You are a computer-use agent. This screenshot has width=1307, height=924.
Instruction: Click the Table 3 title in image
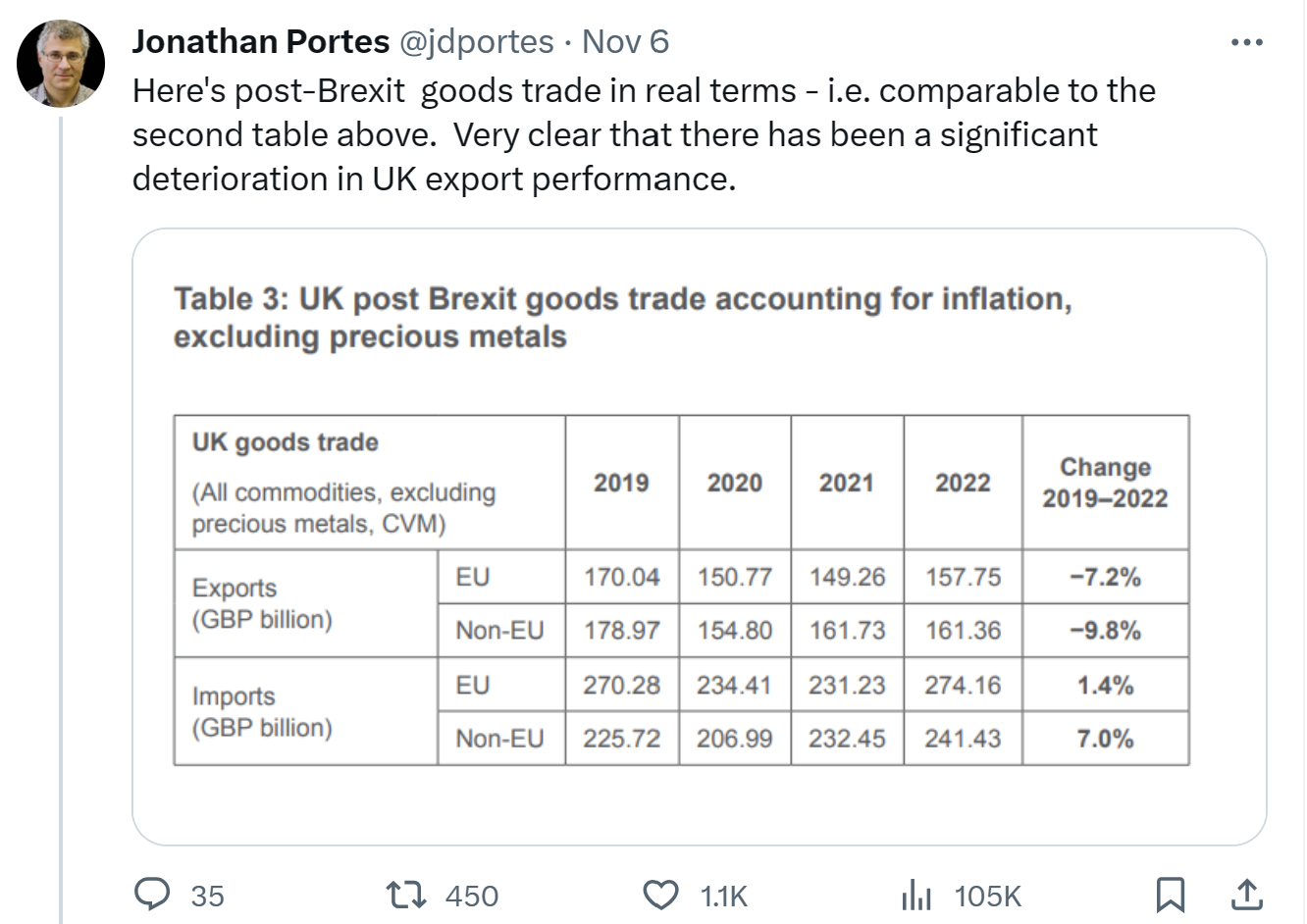pos(622,317)
